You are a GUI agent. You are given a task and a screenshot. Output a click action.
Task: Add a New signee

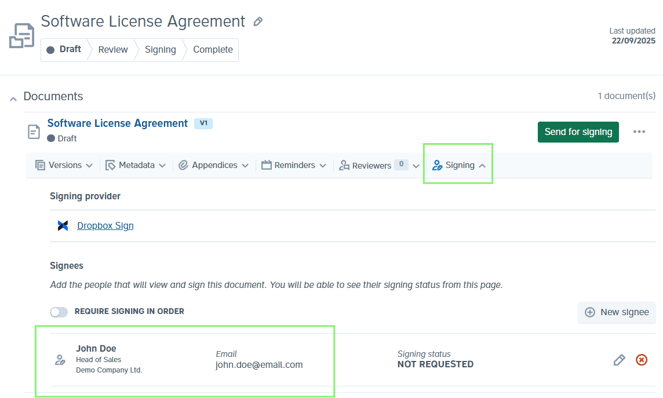(x=616, y=312)
